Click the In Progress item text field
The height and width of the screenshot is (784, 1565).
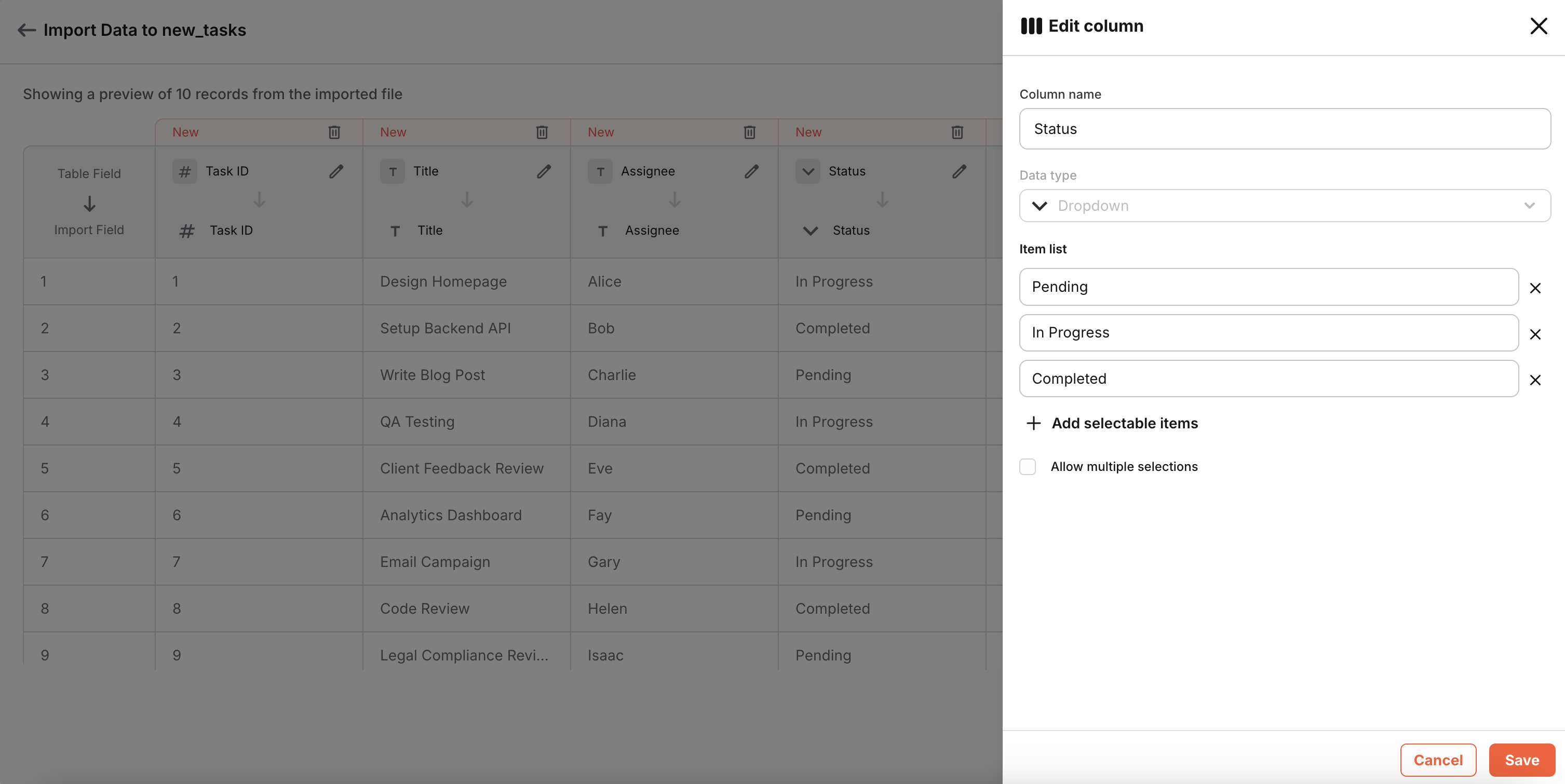(x=1269, y=333)
